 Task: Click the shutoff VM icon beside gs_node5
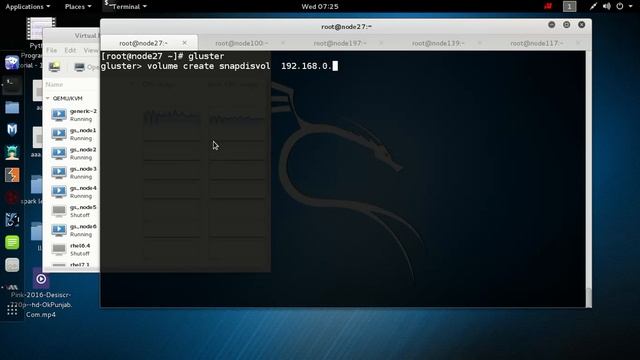pyautogui.click(x=59, y=211)
